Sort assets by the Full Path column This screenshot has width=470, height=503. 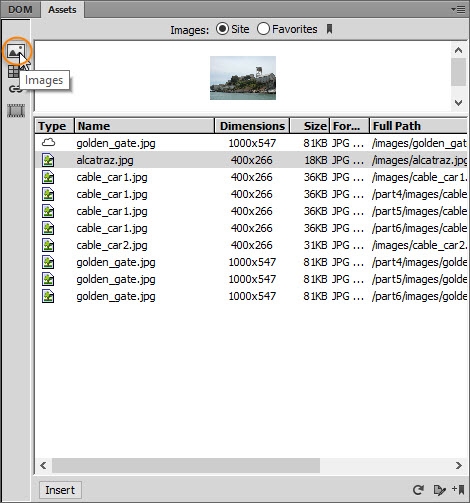tap(418, 126)
